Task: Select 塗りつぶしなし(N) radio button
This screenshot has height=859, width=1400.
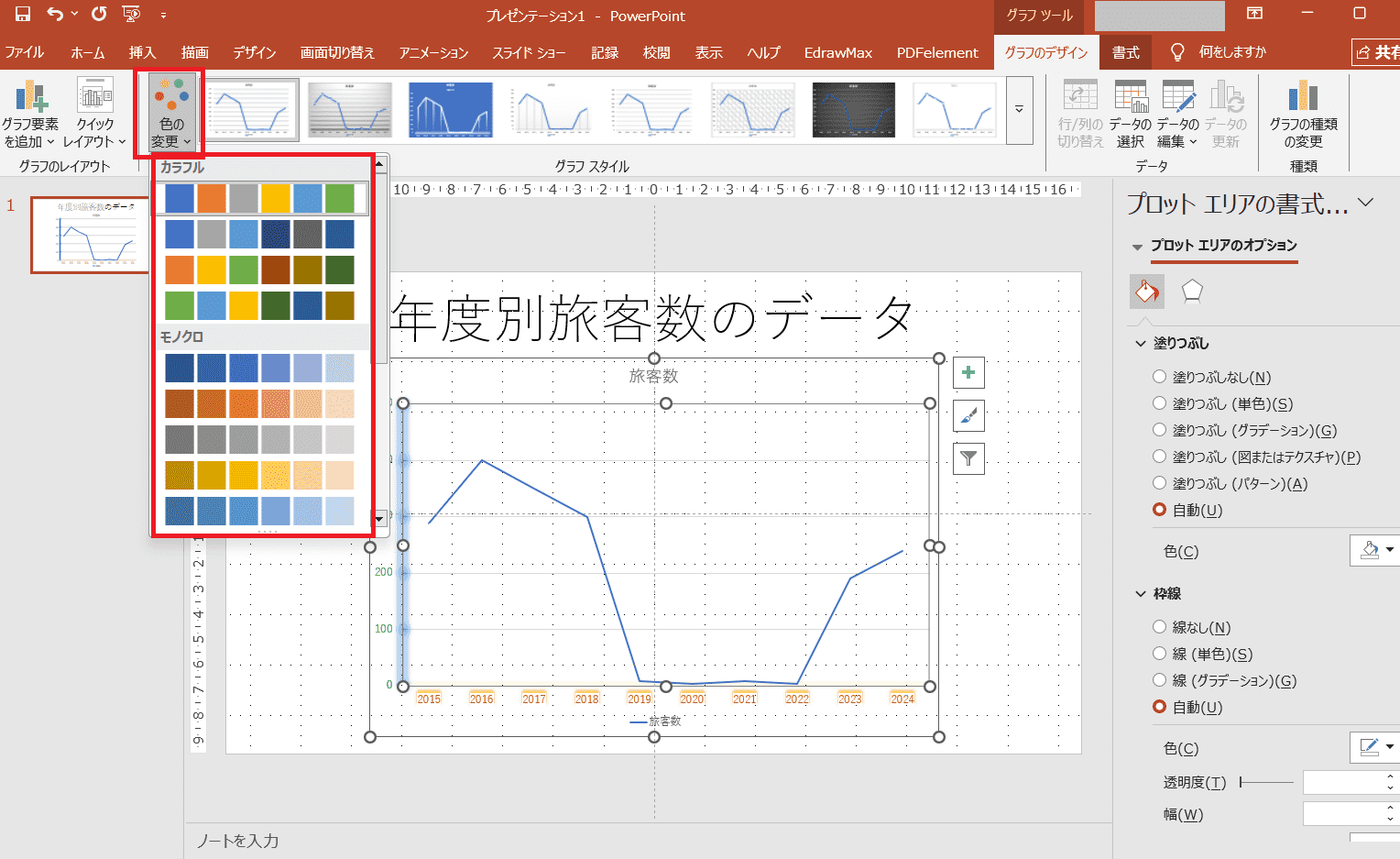Action: tap(1160, 377)
